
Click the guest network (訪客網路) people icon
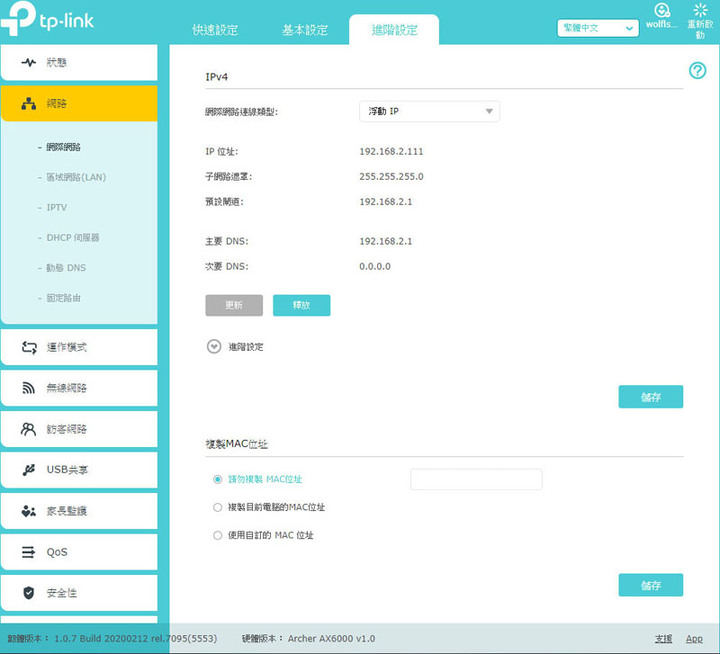click(x=28, y=429)
